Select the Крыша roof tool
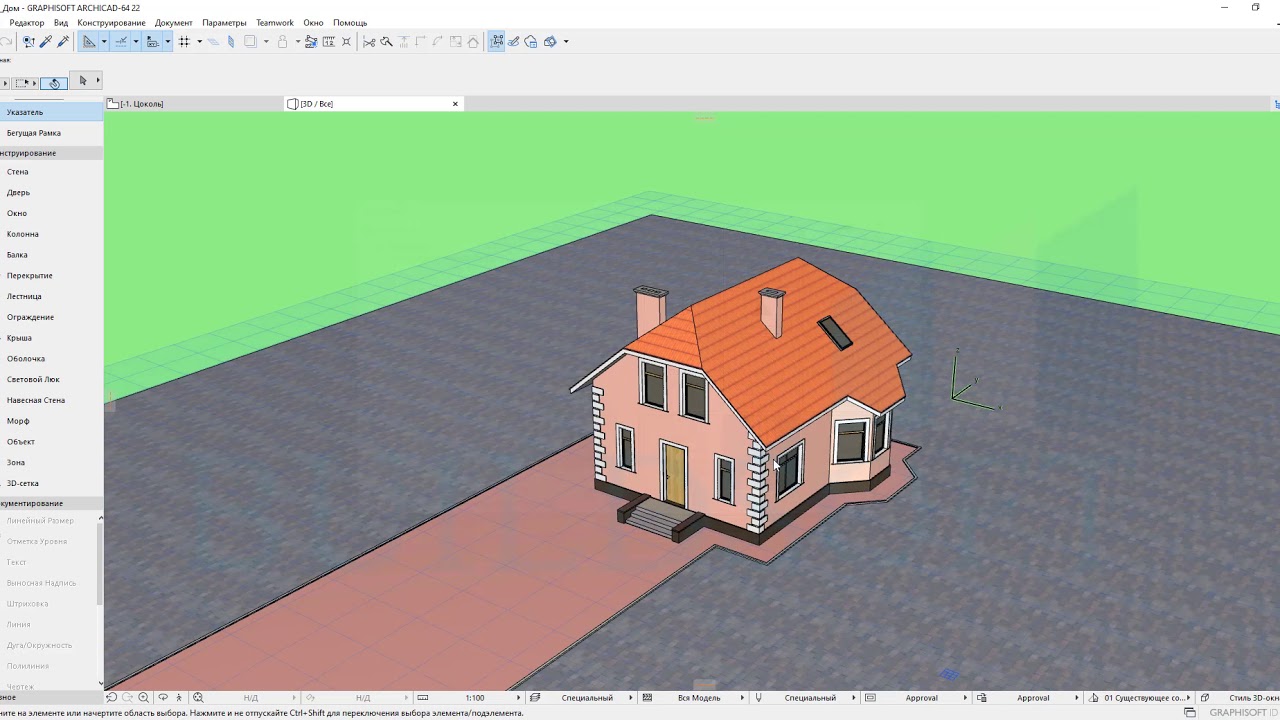1280x720 pixels. click(19, 338)
